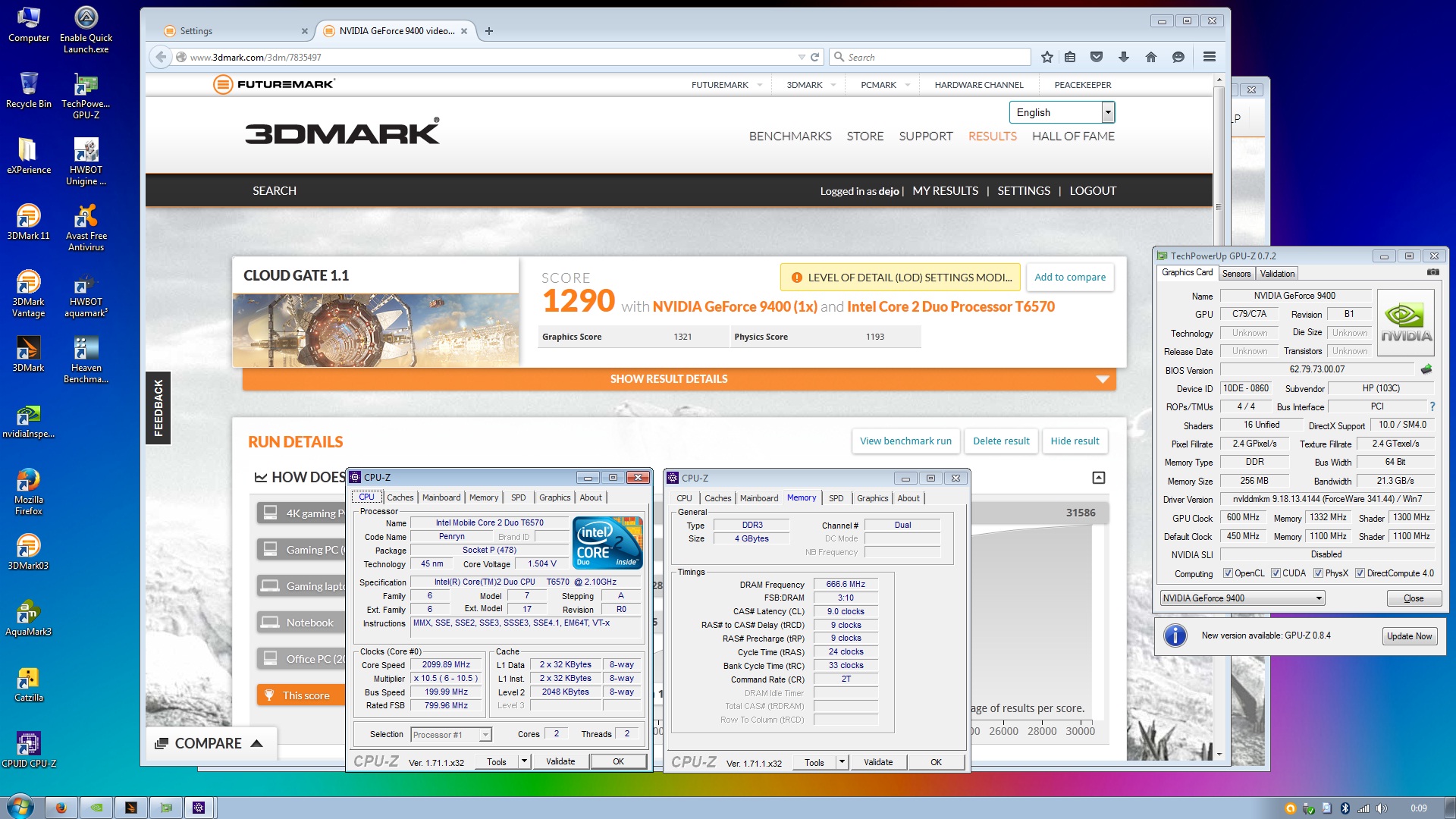Open GPU selection dropdown in GPU-Z
Screen dimensions: 1456x819
[x=1242, y=598]
